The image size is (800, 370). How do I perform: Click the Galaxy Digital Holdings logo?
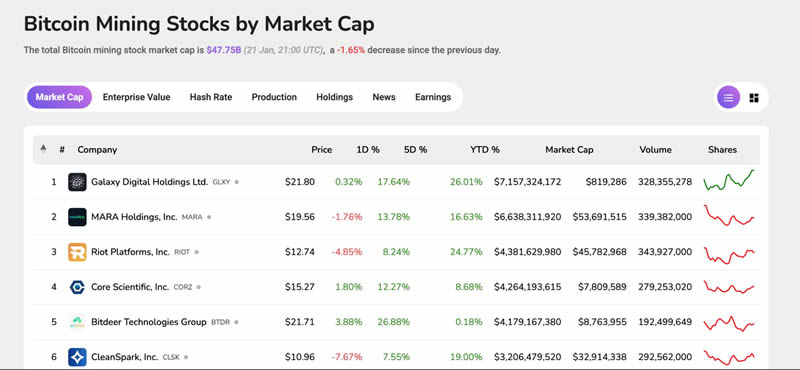[77, 182]
